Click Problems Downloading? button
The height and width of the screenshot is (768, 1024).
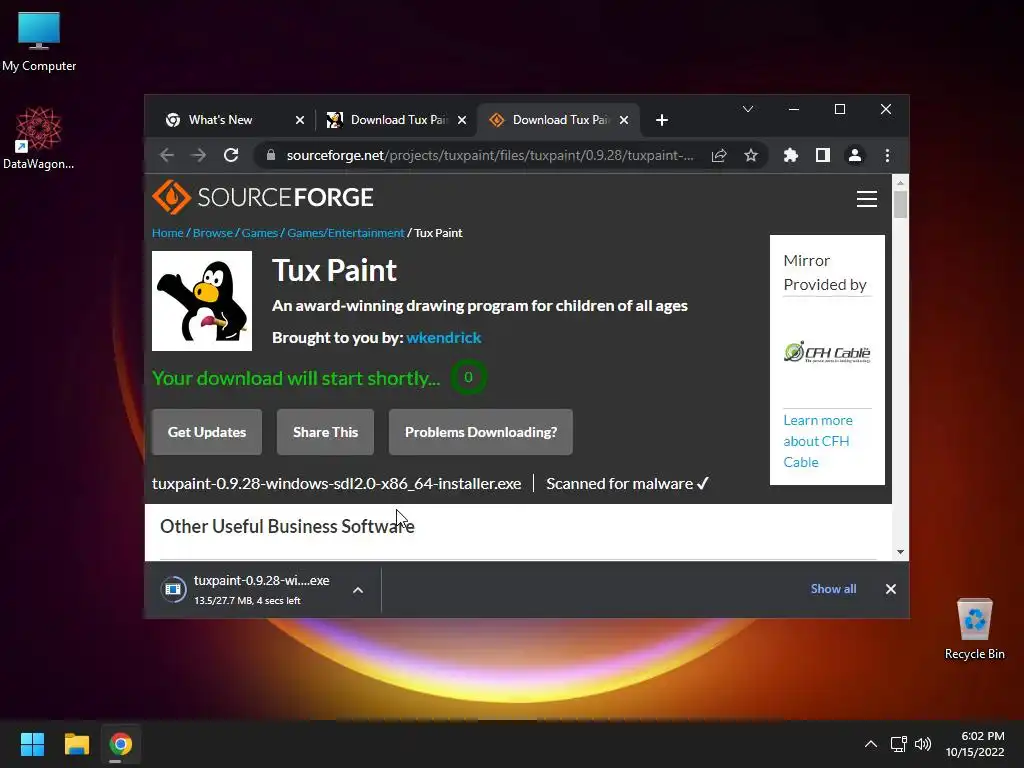(x=481, y=432)
